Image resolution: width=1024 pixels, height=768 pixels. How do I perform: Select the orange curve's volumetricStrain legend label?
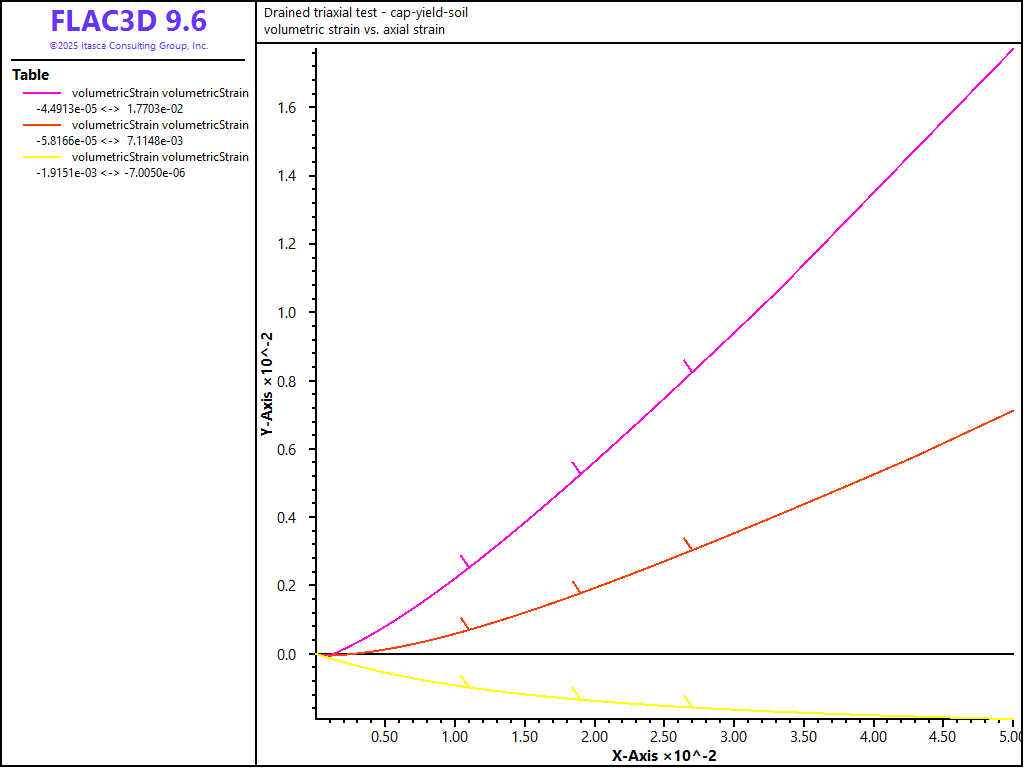[160, 125]
